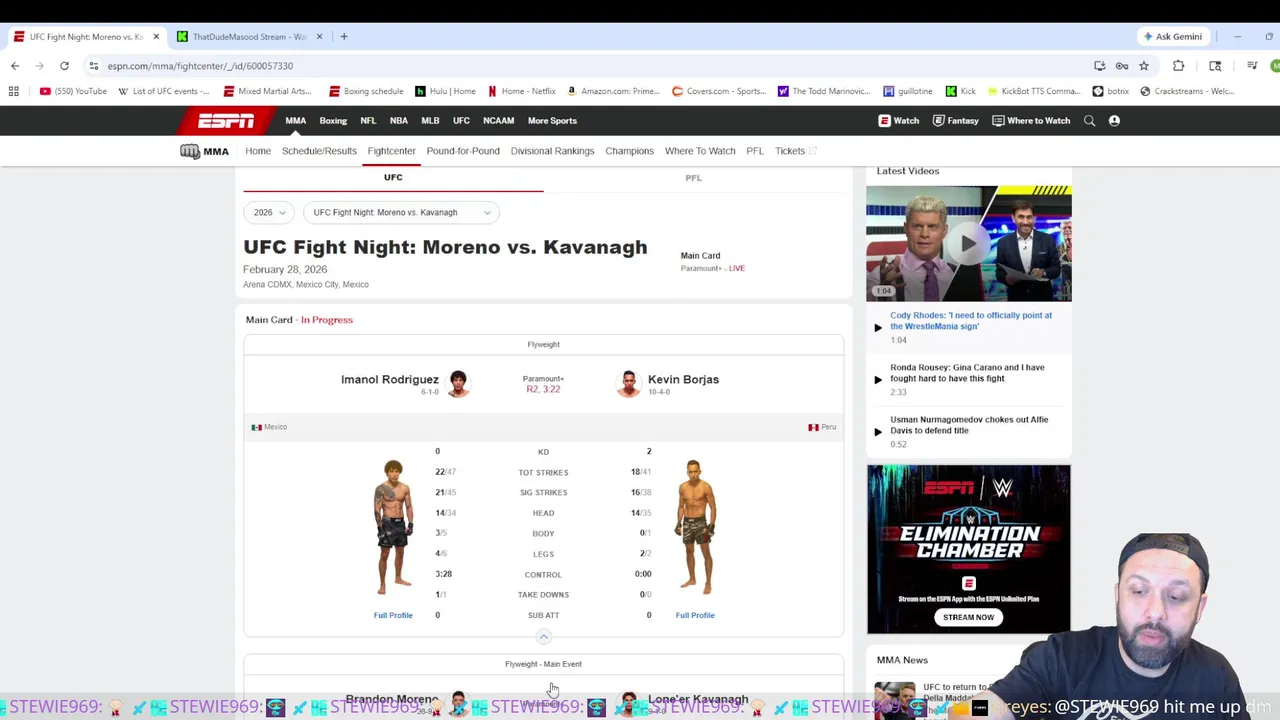1280x720 pixels.
Task: Open the Schedule/Results menu item
Action: (319, 151)
